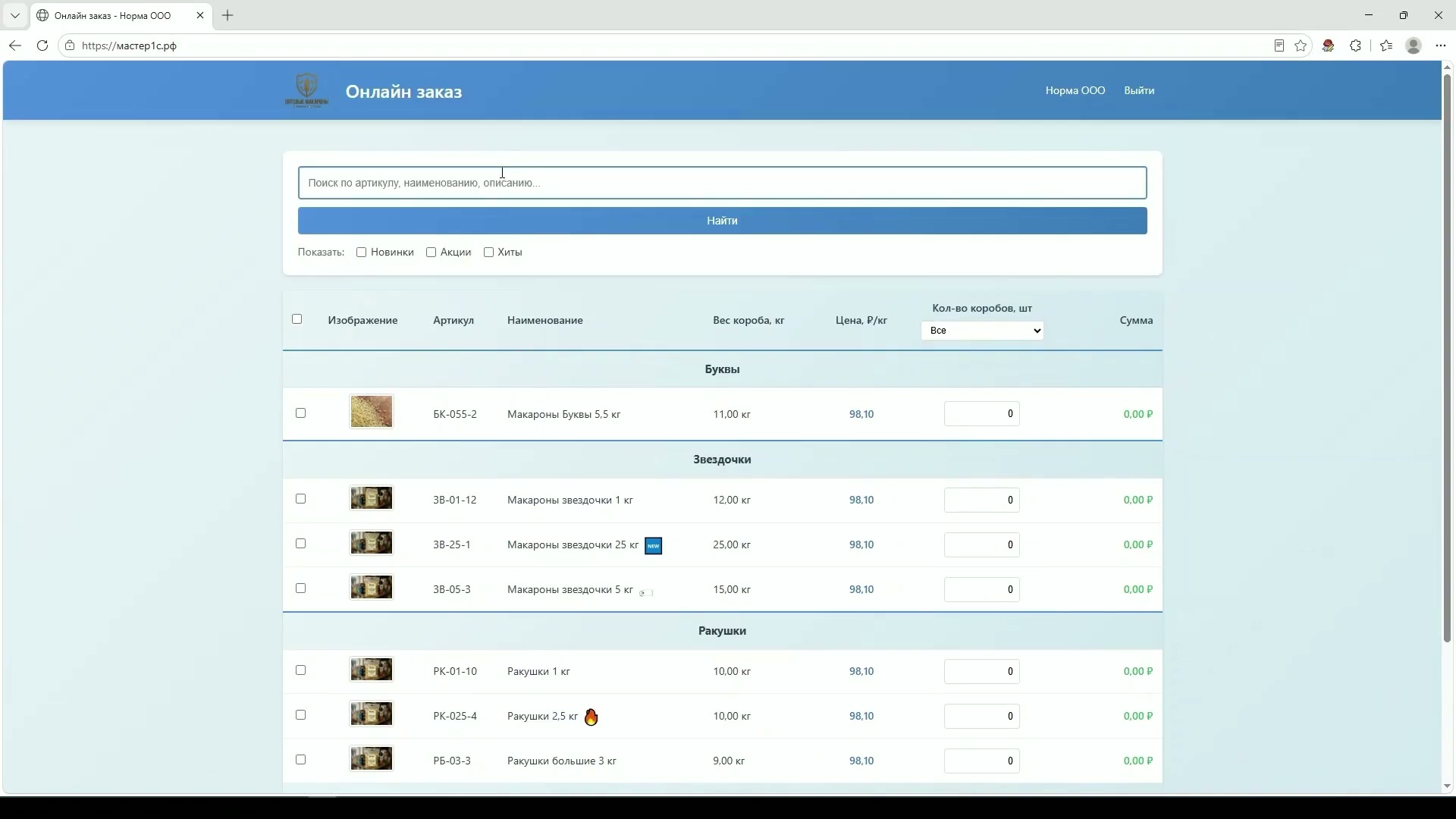Go back using the browser back arrow
This screenshot has width=1456, height=819.
coord(15,45)
